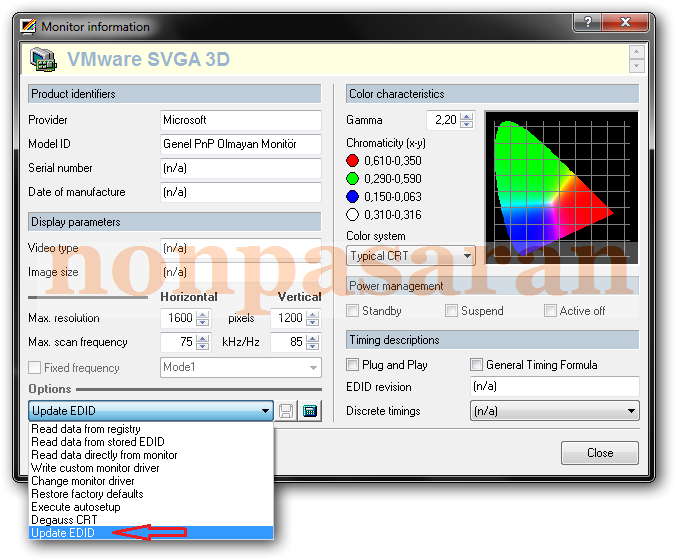Click the Video type field

pyautogui.click(x=241, y=248)
